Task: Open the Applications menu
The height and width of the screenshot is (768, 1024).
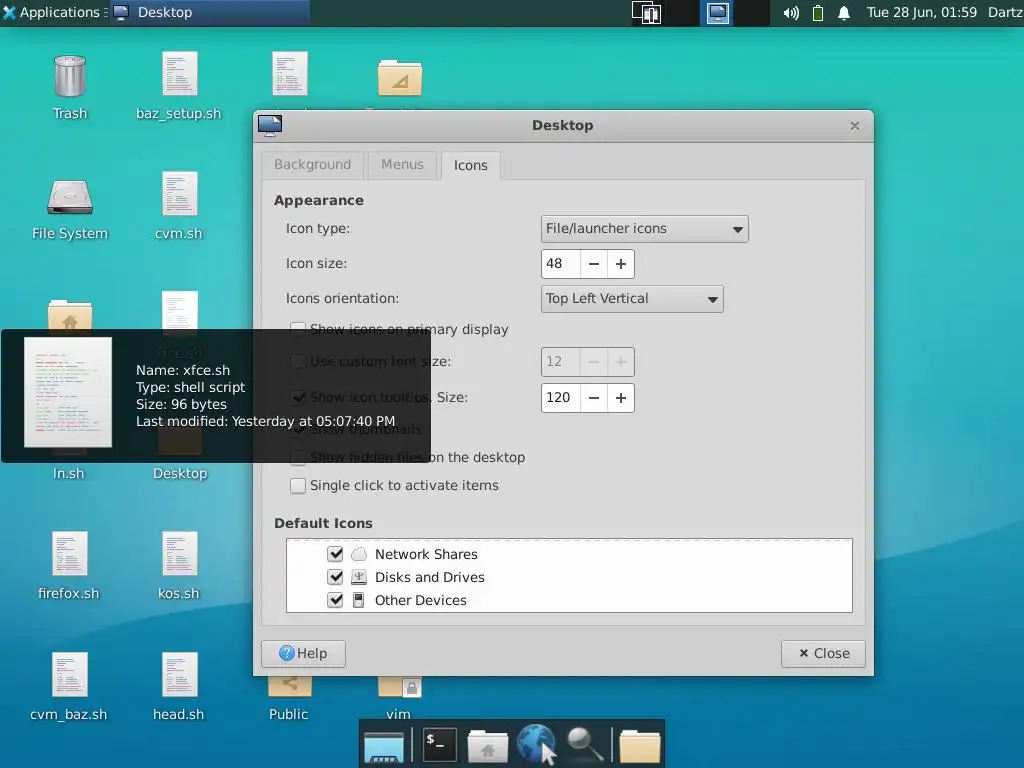Action: pos(52,12)
